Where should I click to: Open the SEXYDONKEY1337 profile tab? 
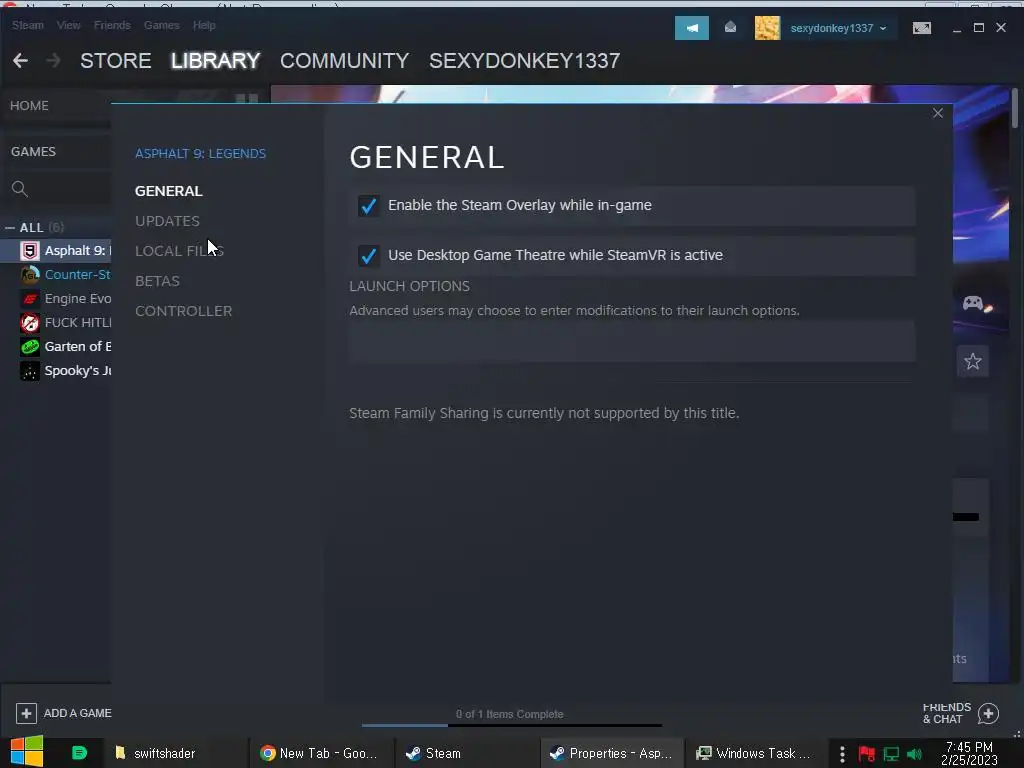click(524, 61)
